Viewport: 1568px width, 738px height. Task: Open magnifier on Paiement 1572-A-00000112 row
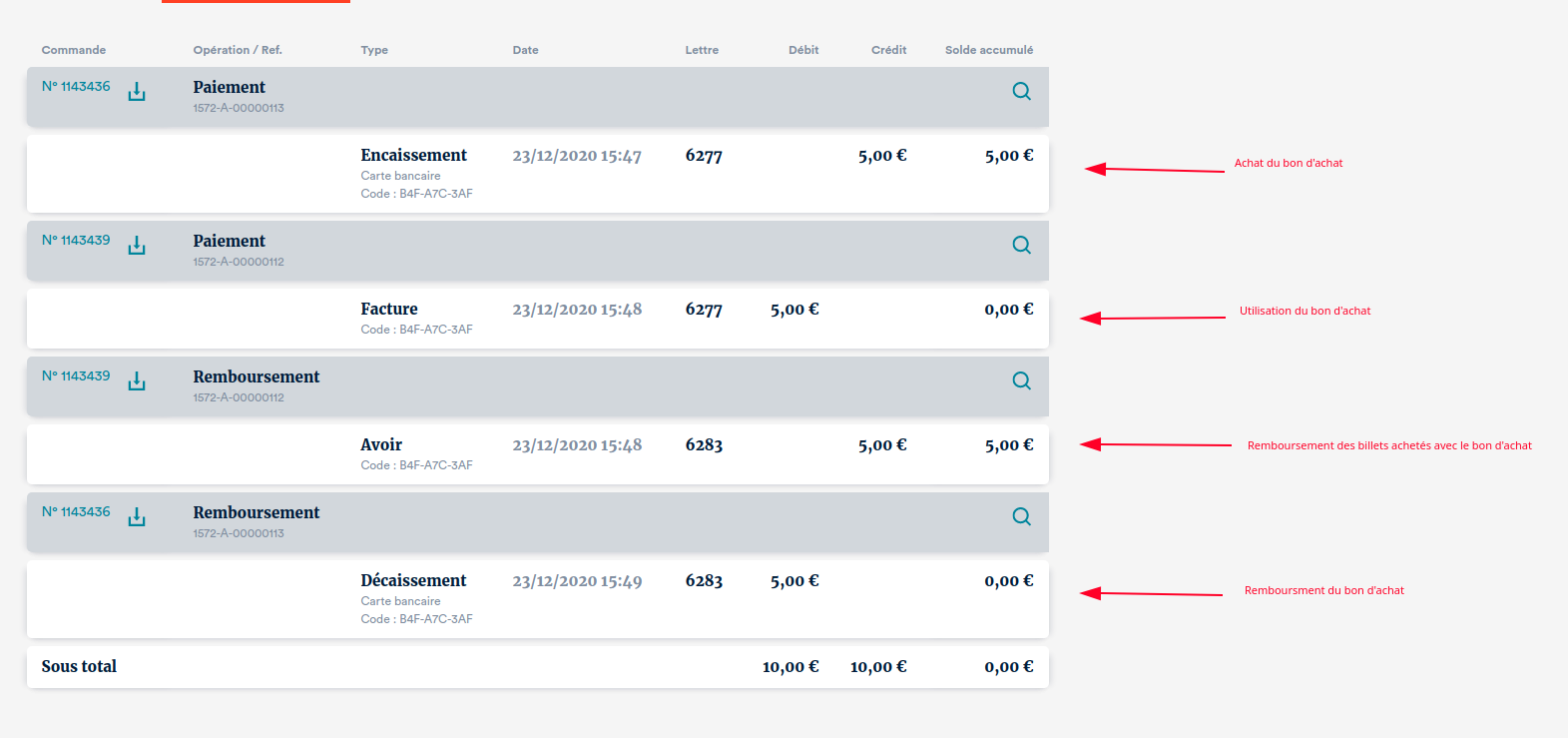(x=1021, y=245)
